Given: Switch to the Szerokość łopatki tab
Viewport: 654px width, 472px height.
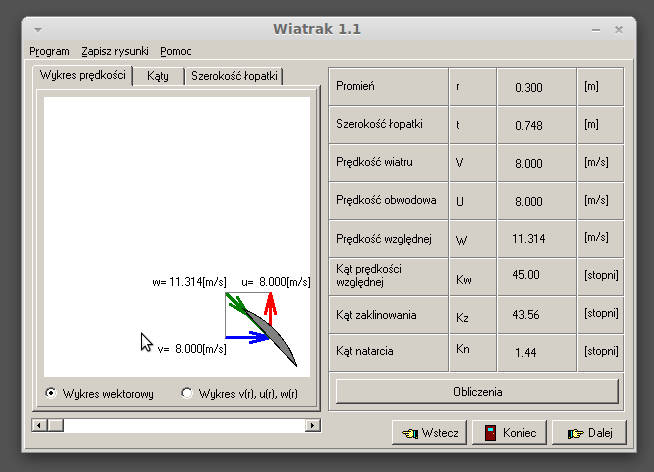Looking at the screenshot, I should 235,76.
